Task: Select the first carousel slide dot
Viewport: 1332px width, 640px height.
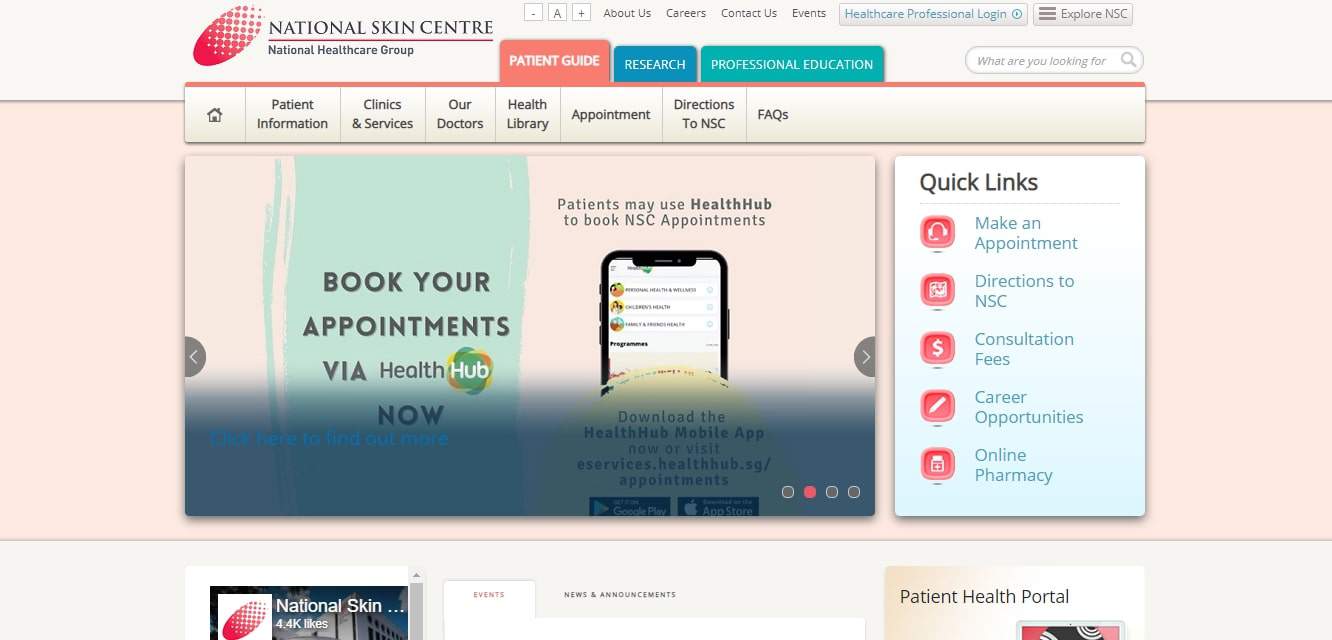Action: coord(788,492)
